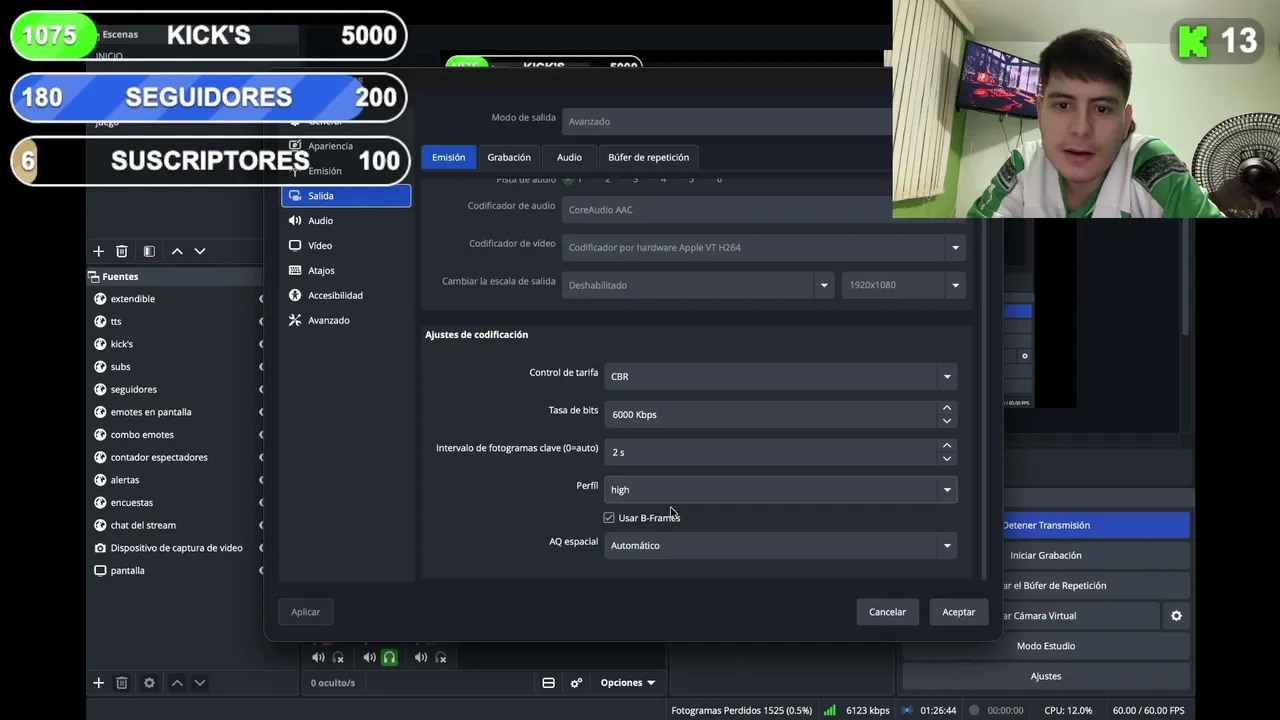1280x720 pixels.
Task: Click the Fuentes dock icon
Action: pos(94,277)
